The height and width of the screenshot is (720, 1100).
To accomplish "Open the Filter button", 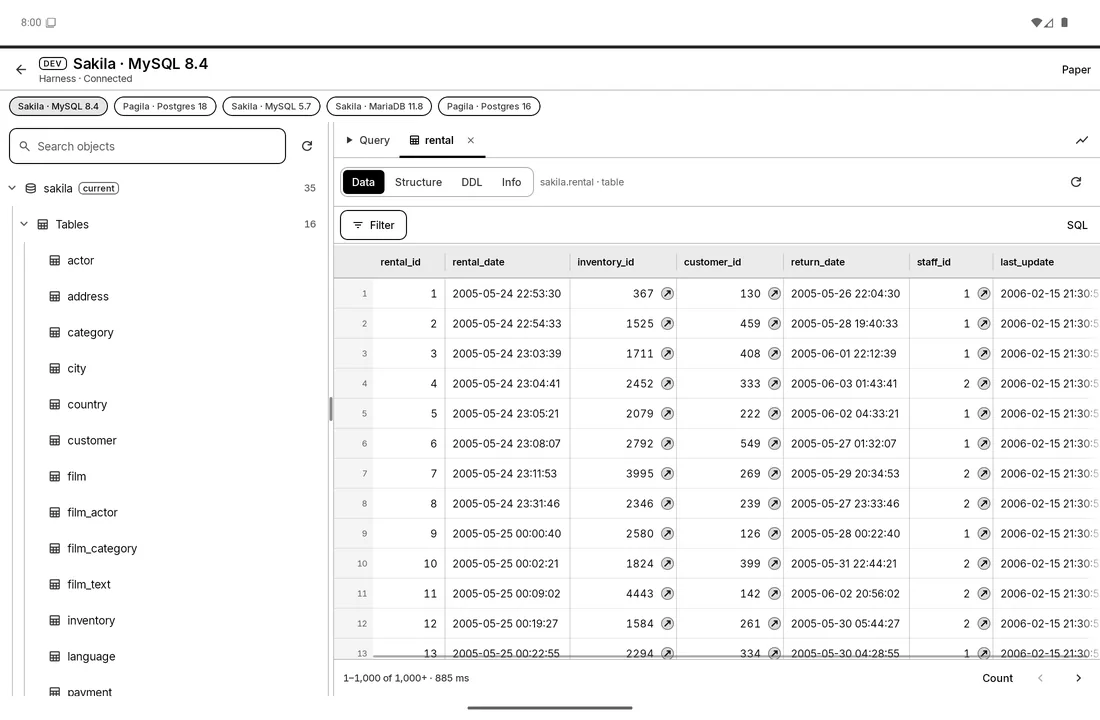I will (x=373, y=225).
